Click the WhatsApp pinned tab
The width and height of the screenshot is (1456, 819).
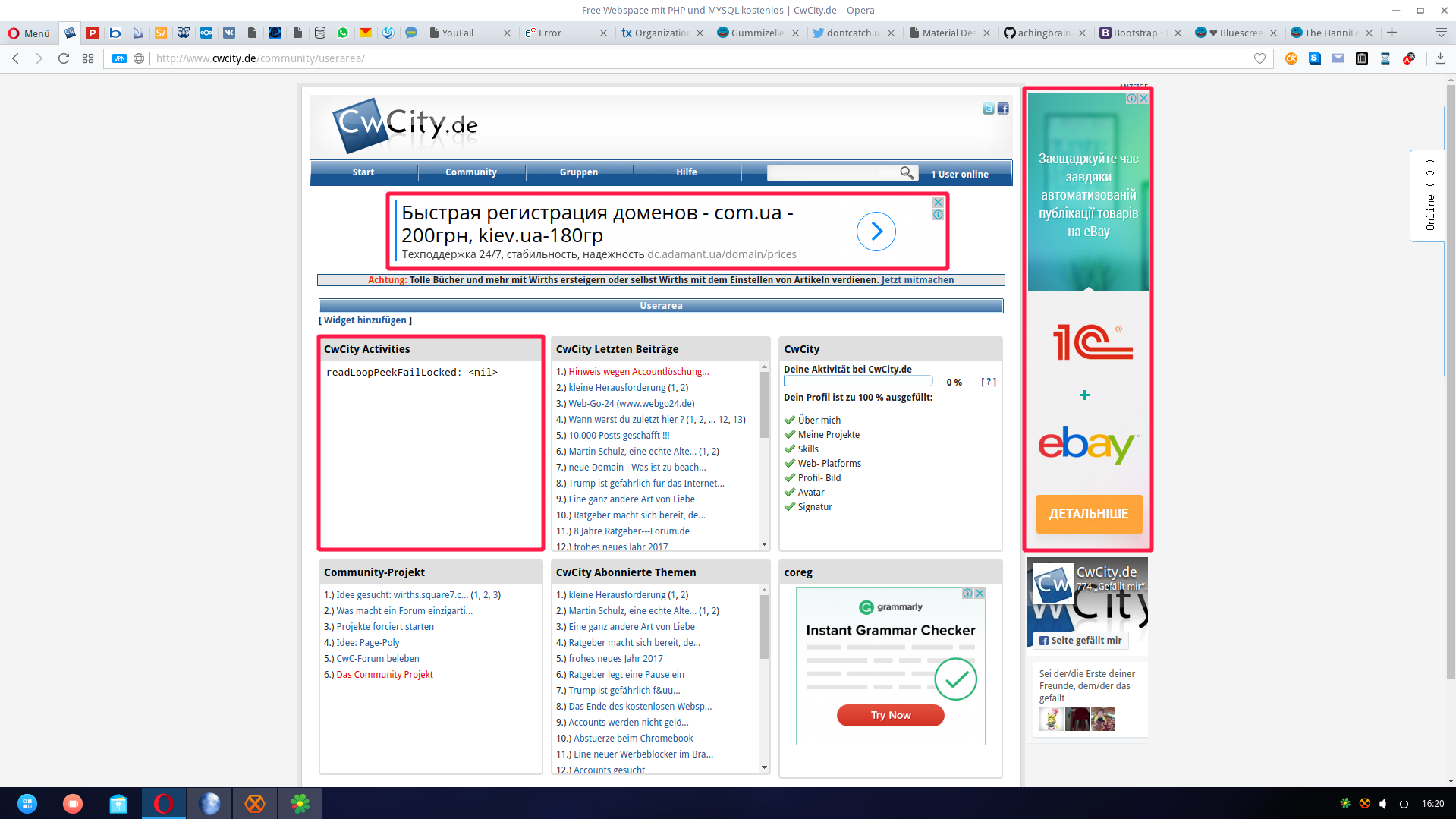coord(343,33)
